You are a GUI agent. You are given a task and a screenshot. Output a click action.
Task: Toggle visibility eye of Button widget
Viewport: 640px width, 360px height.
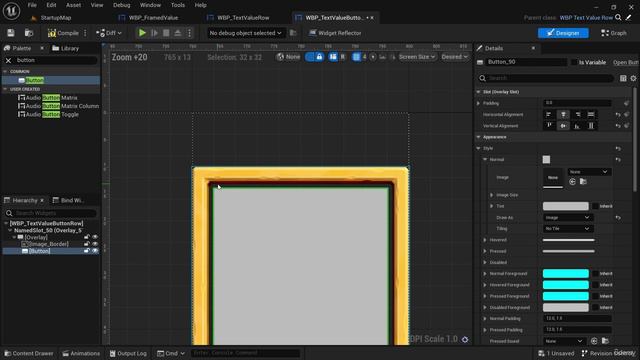coord(95,251)
